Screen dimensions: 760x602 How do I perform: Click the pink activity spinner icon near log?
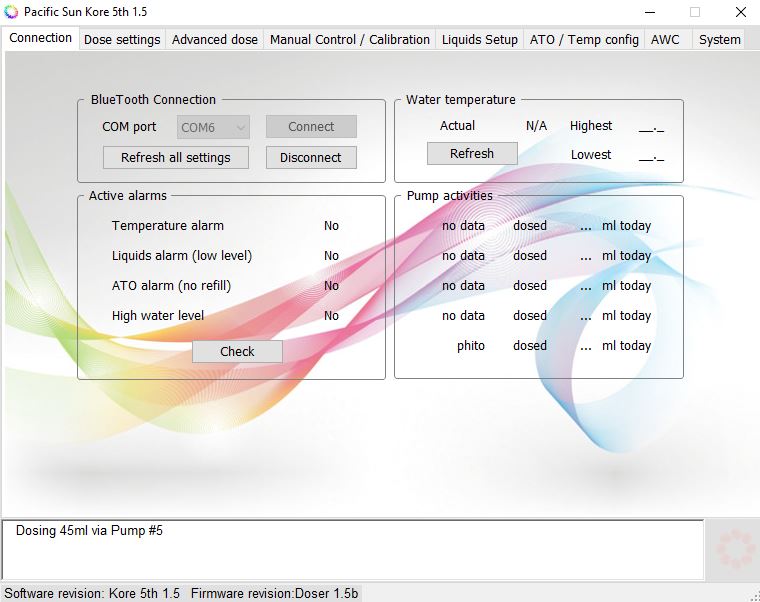point(735,549)
